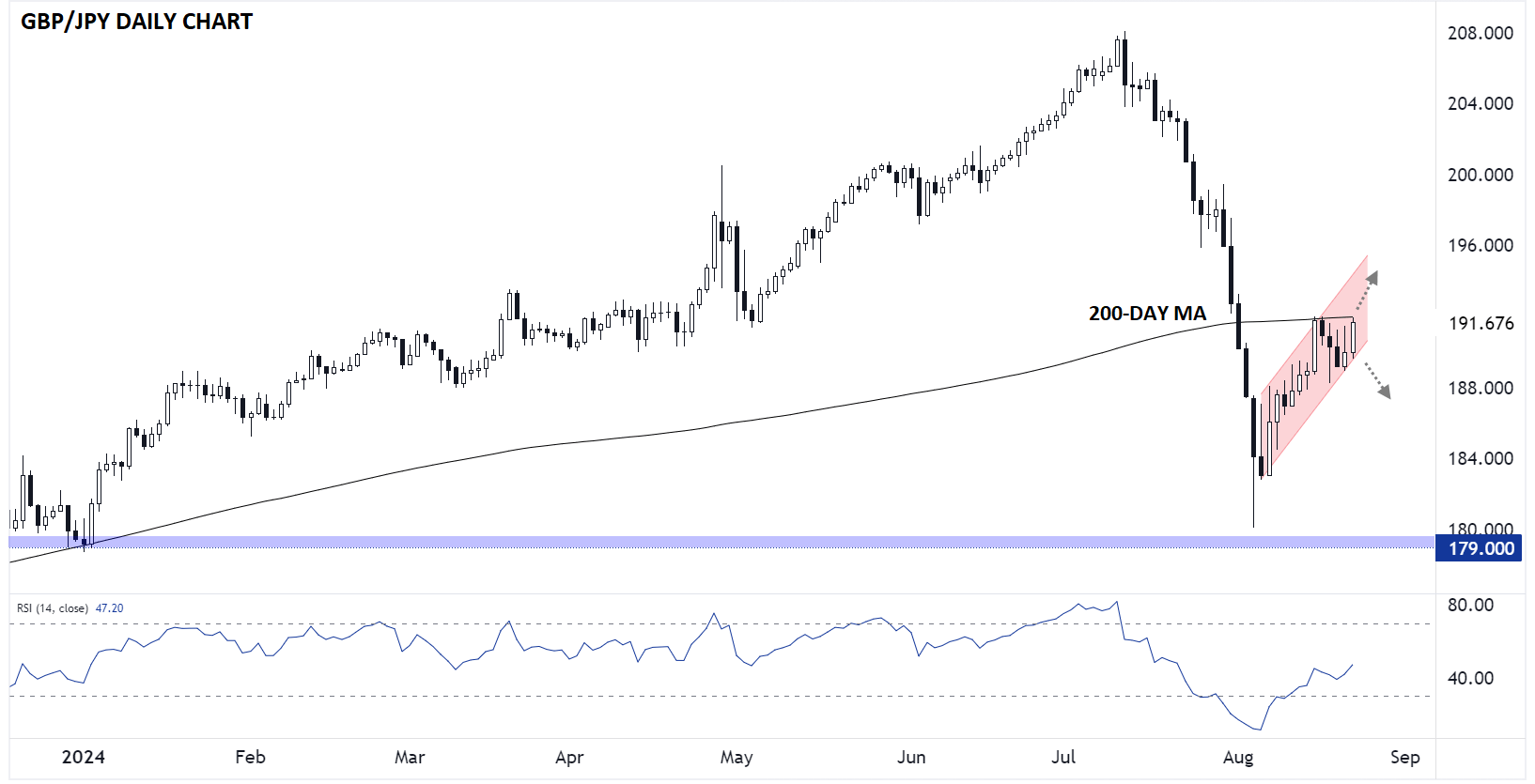Click the 184.000 price axis label
1535x784 pixels.
pyautogui.click(x=1481, y=458)
